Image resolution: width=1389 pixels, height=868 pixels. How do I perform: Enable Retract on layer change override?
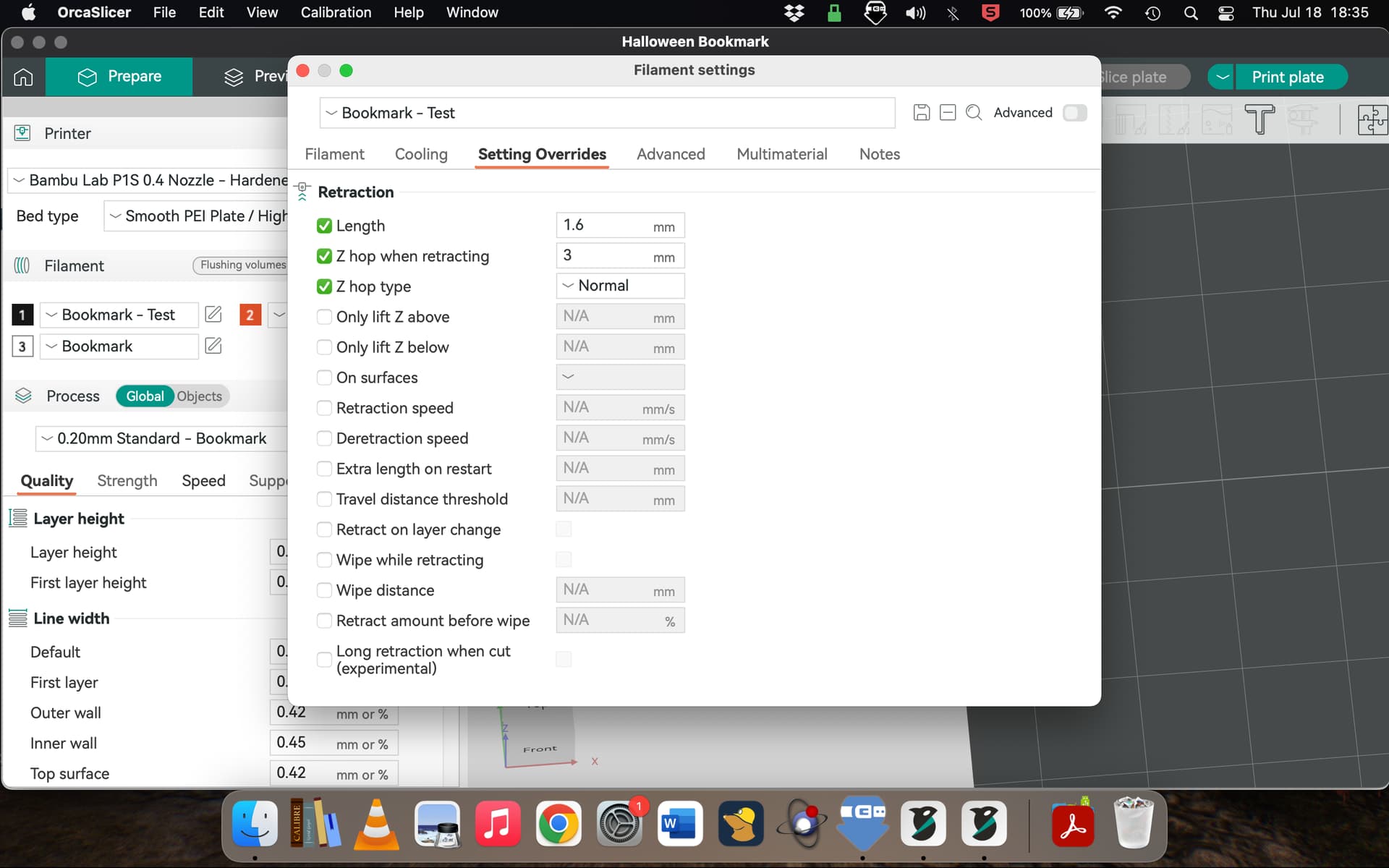(324, 529)
